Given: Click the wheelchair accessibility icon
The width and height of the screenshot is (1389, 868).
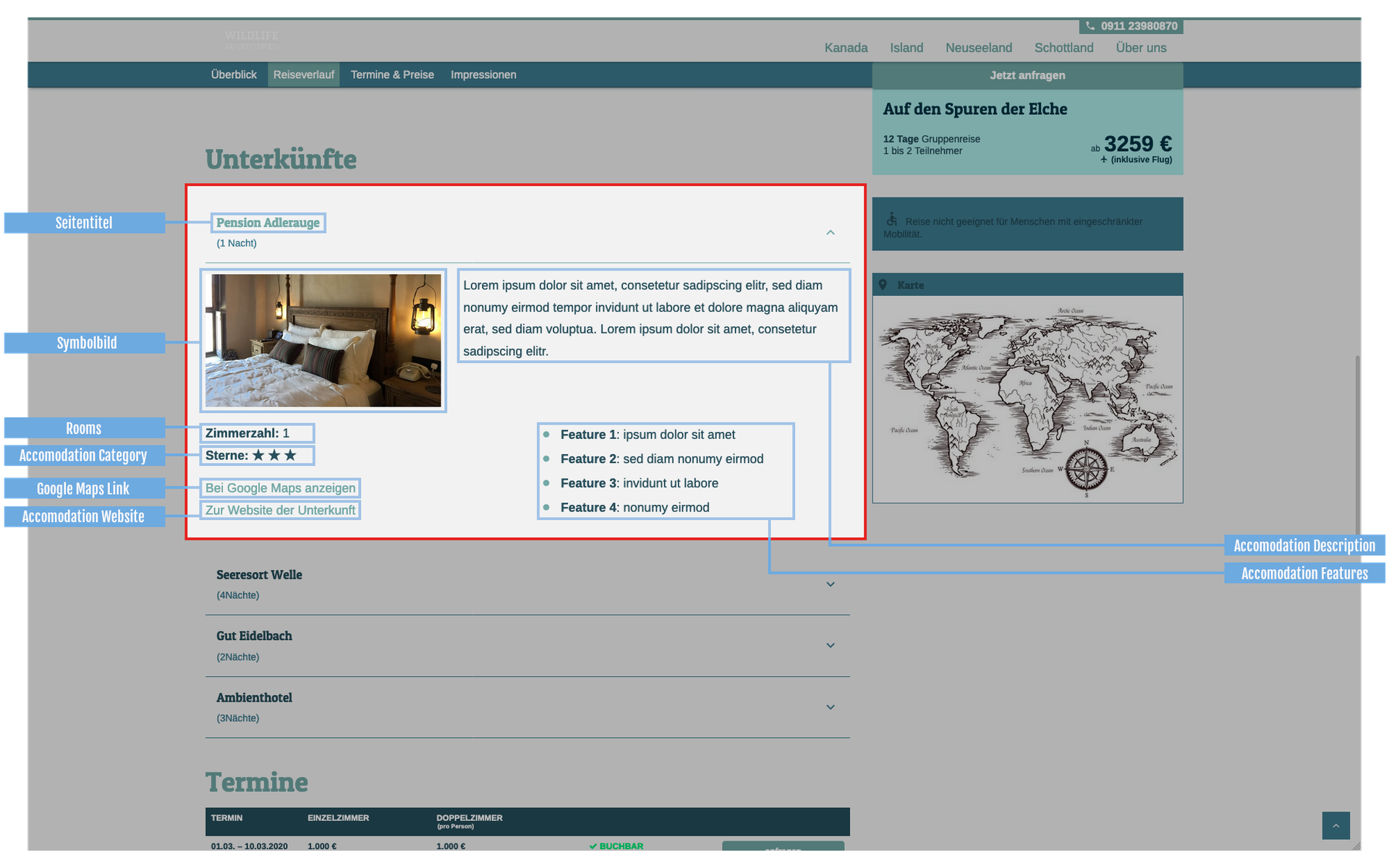Looking at the screenshot, I should click(x=892, y=219).
